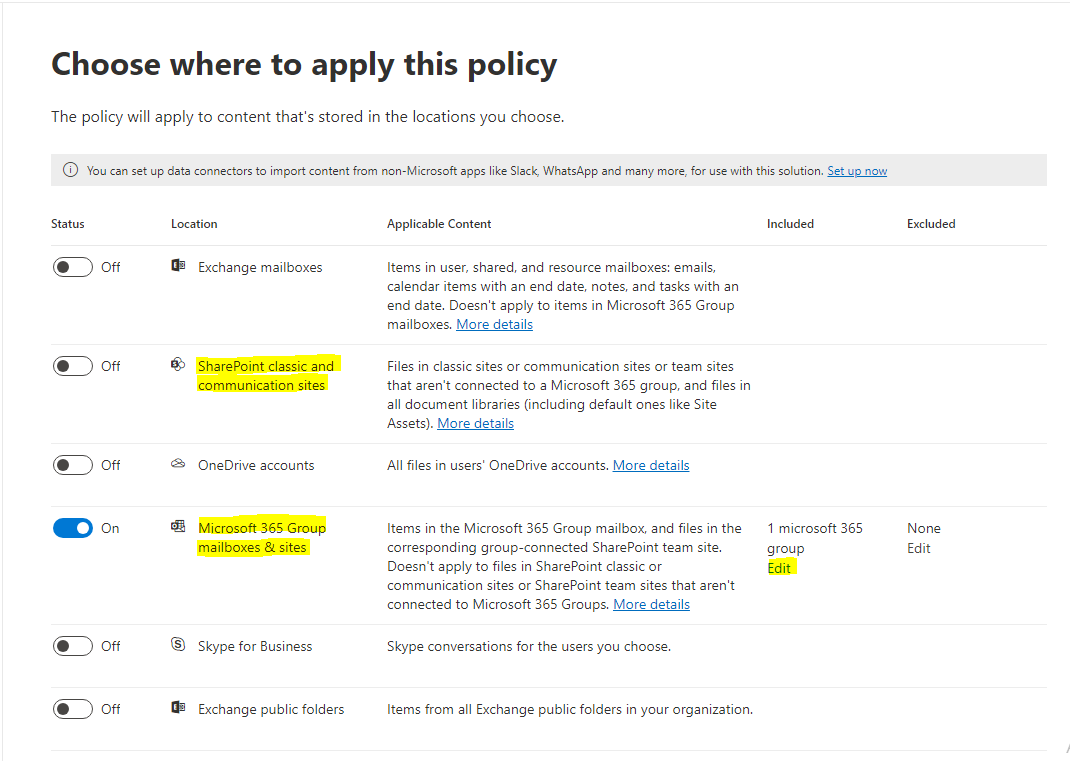Select the Exchange mailboxes location label
This screenshot has width=1070, height=761.
click(x=260, y=268)
